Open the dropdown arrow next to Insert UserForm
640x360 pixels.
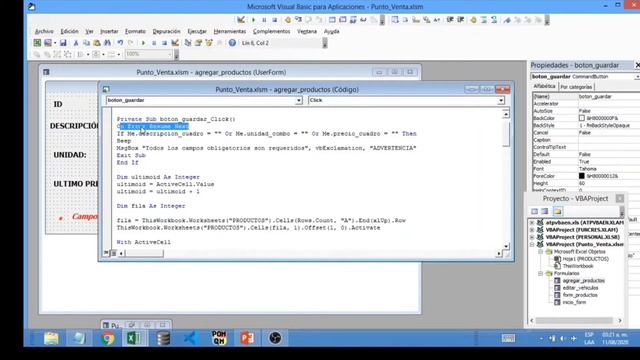point(55,43)
